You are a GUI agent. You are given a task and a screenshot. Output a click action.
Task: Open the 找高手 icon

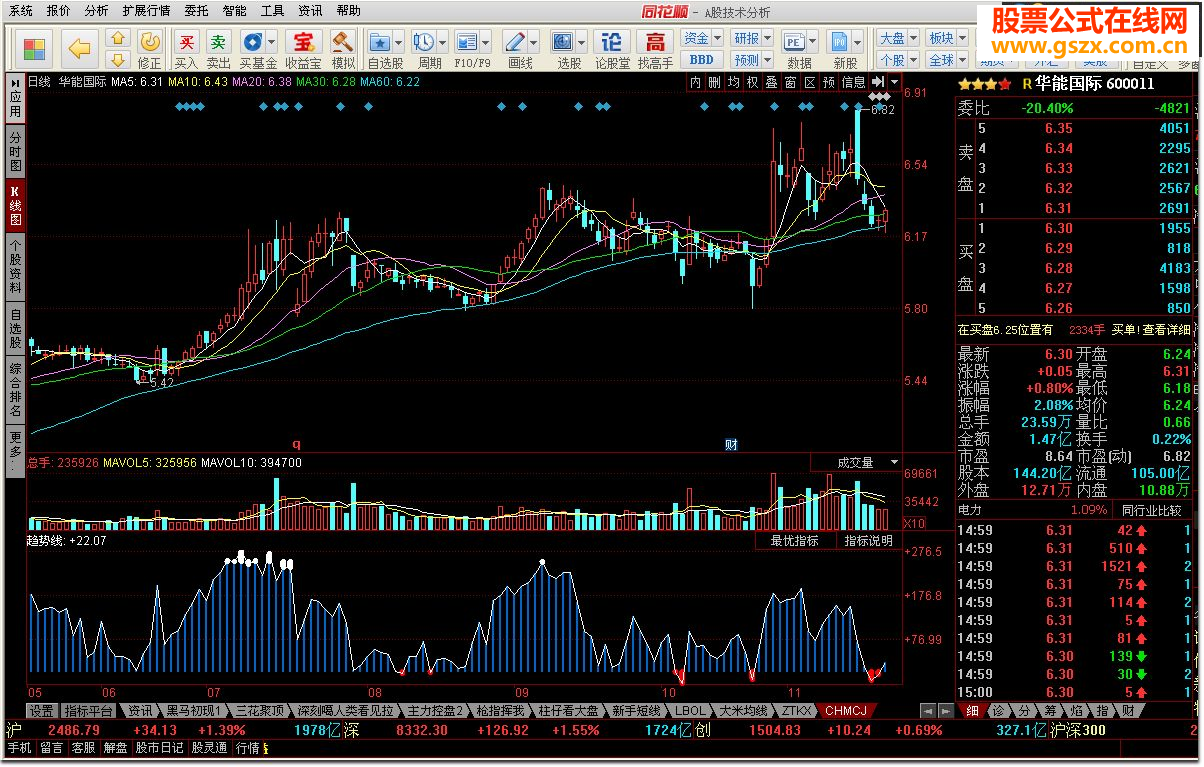pyautogui.click(x=655, y=41)
